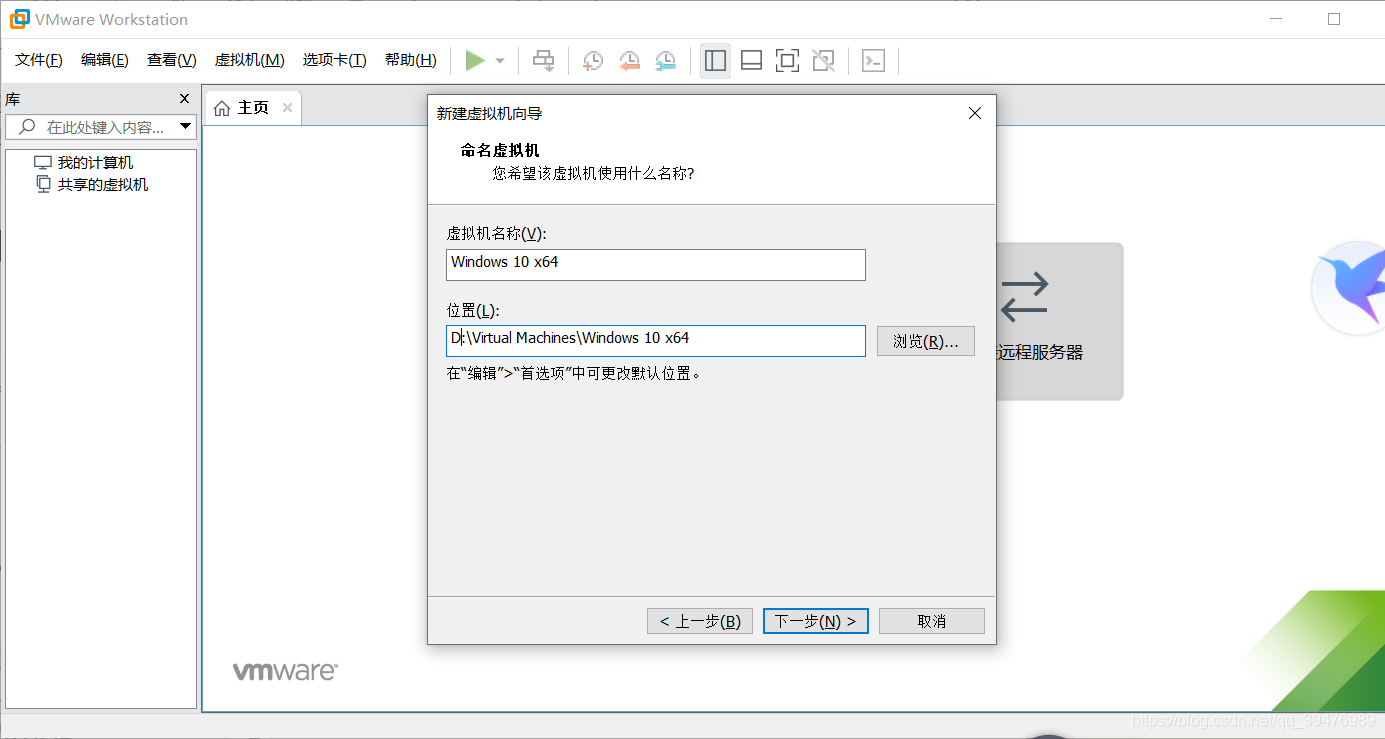
Task: Maximize the VMware Workstation window
Action: [x=1334, y=19]
